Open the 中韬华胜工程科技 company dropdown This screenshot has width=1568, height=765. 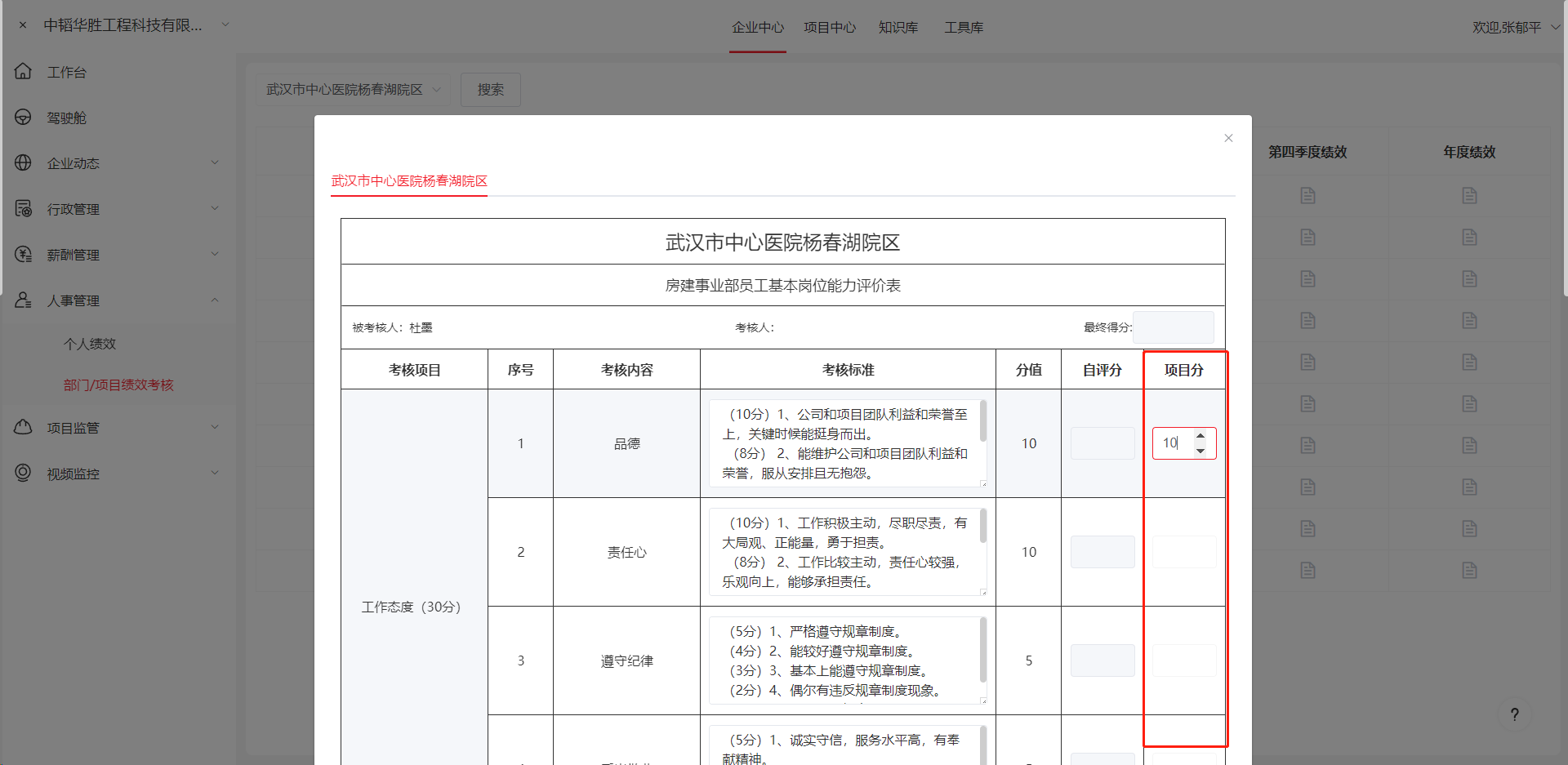(136, 25)
